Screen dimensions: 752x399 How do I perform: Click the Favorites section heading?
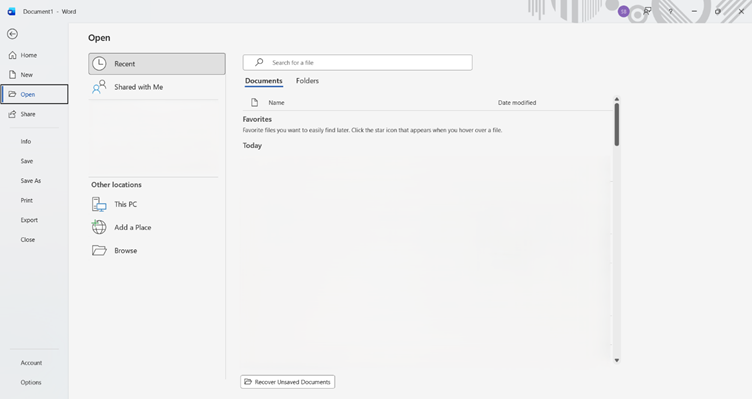pos(257,119)
